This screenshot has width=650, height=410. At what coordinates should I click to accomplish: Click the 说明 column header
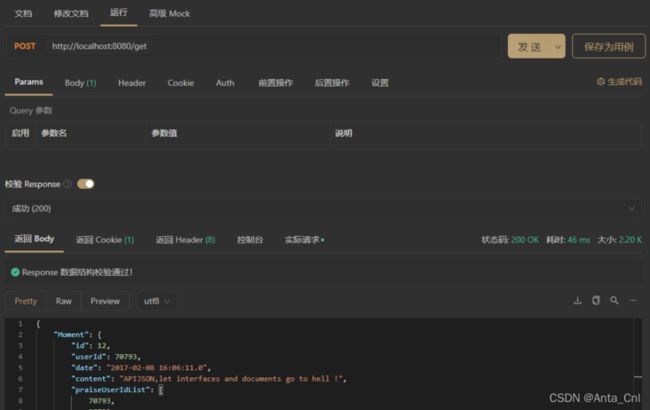coord(344,133)
